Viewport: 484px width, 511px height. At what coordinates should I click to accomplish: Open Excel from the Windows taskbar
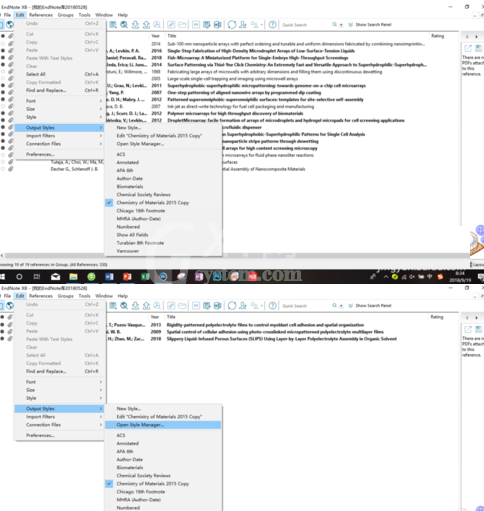click(x=145, y=277)
